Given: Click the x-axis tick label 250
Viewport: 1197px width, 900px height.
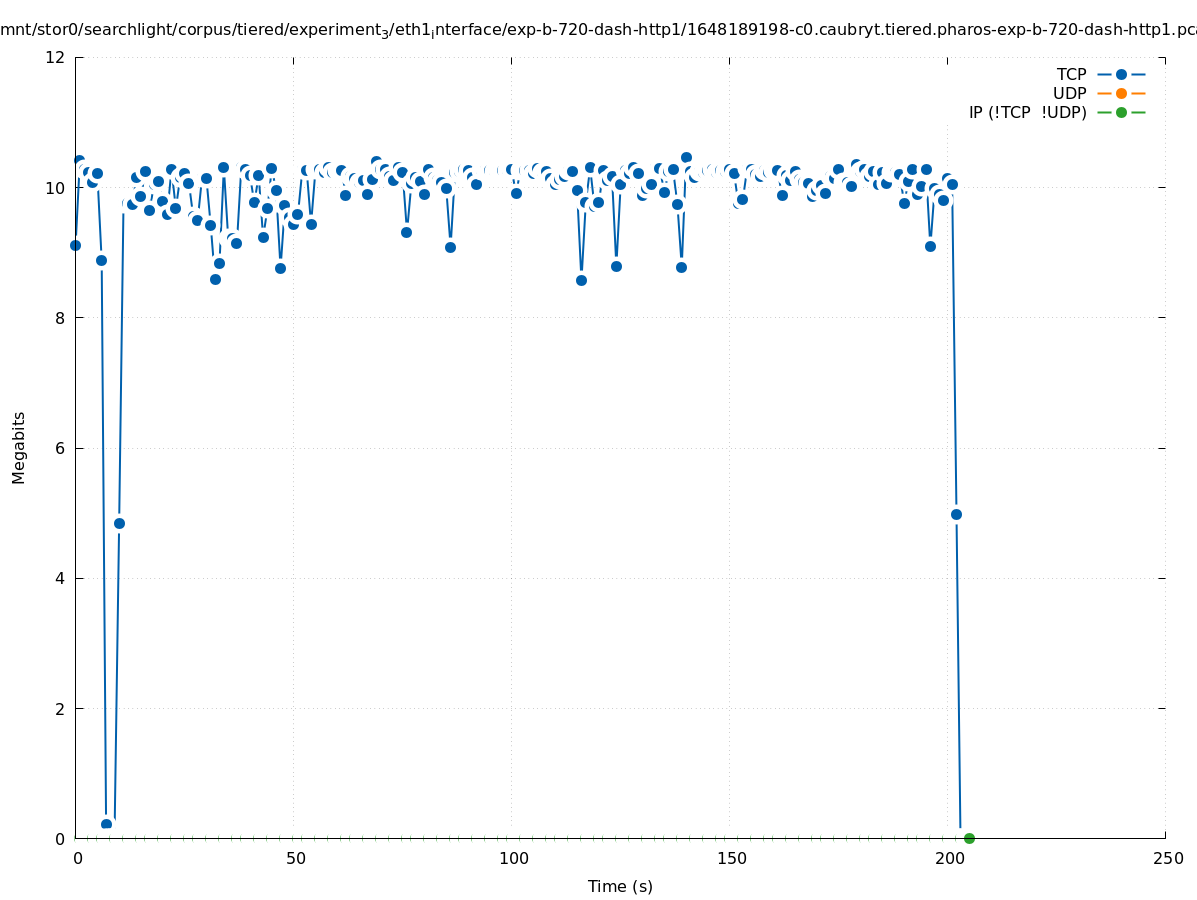Looking at the screenshot, I should [1167, 858].
